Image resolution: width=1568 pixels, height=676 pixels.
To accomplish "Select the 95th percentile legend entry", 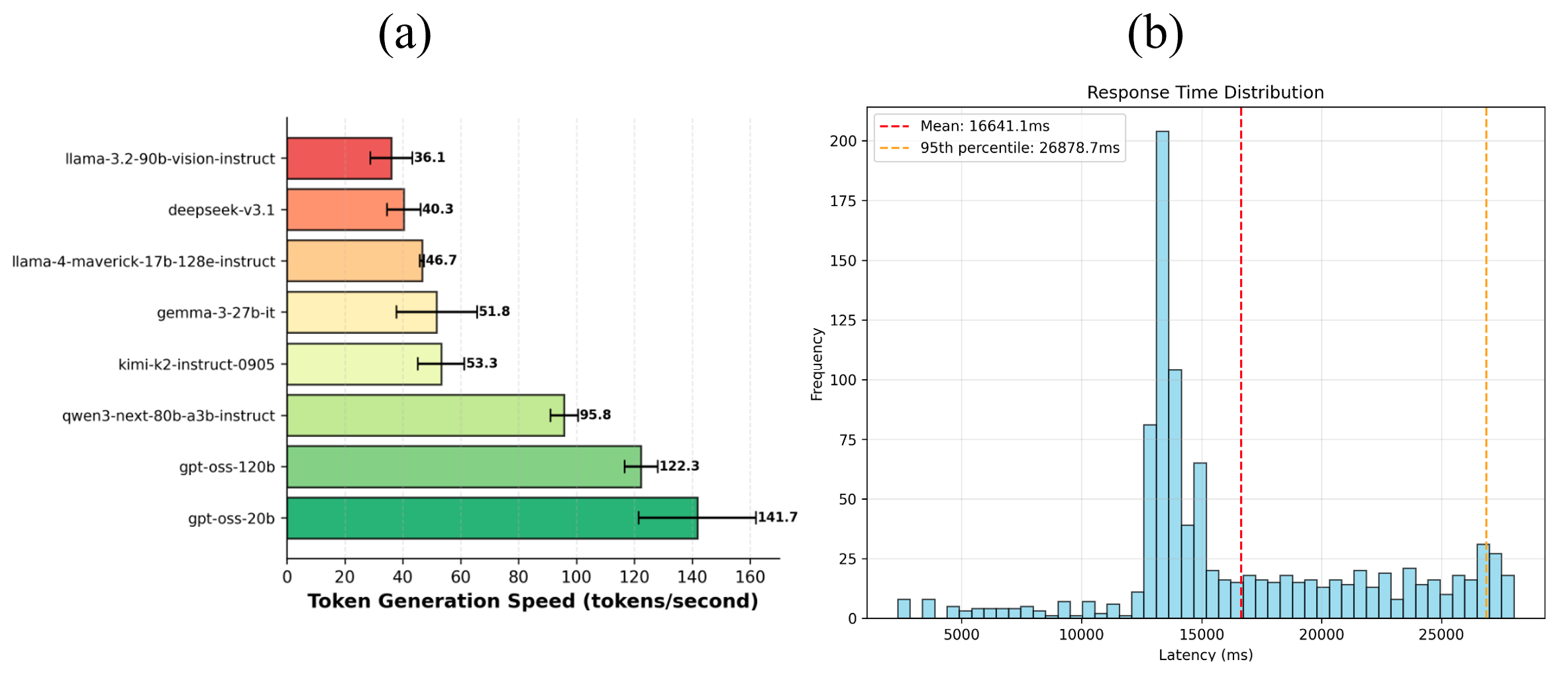I will [1019, 148].
